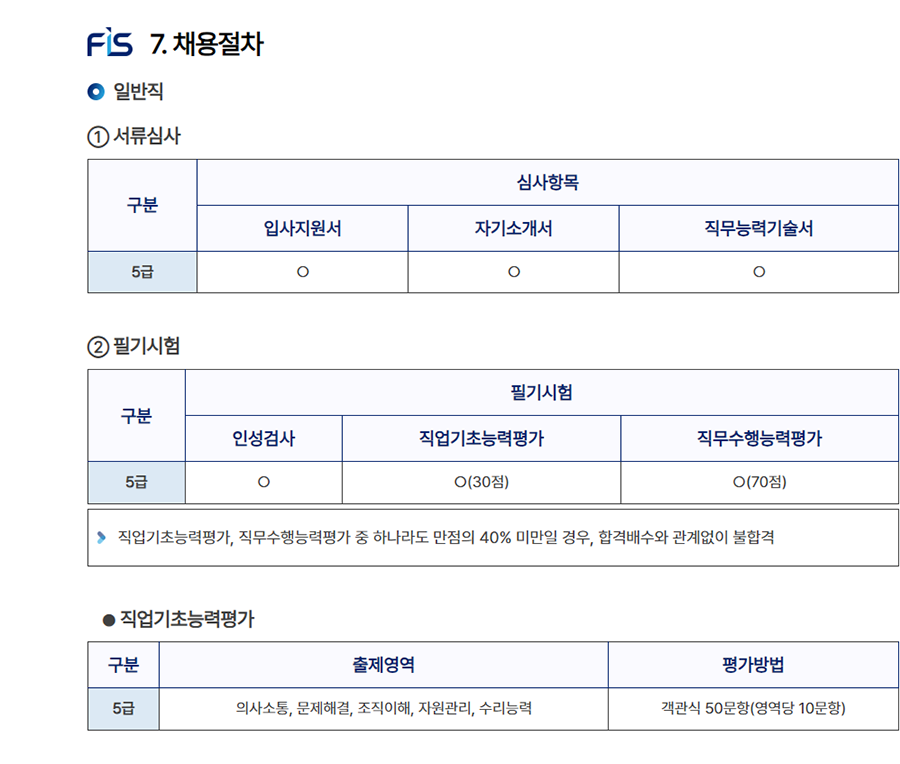Click the blue chevron in the note box

pyautogui.click(x=102, y=538)
